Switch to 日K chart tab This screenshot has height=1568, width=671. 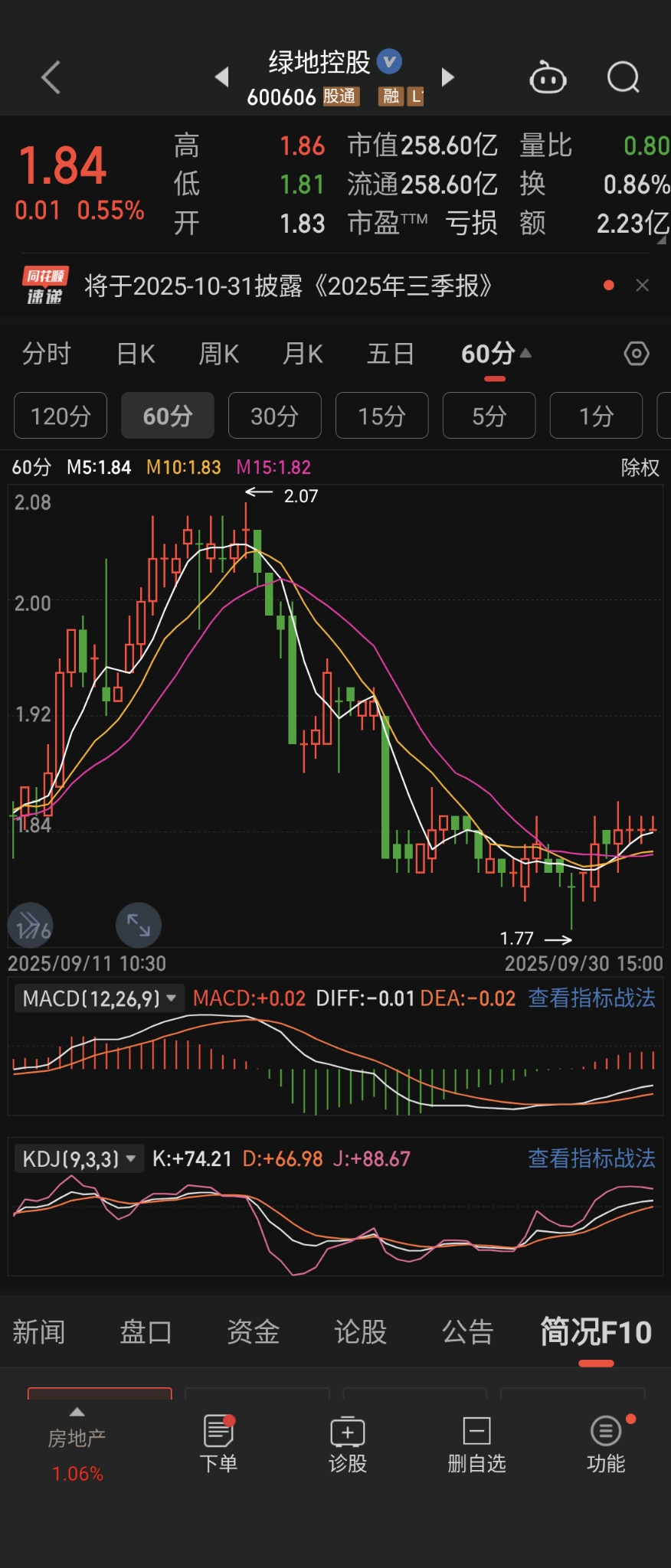click(136, 354)
